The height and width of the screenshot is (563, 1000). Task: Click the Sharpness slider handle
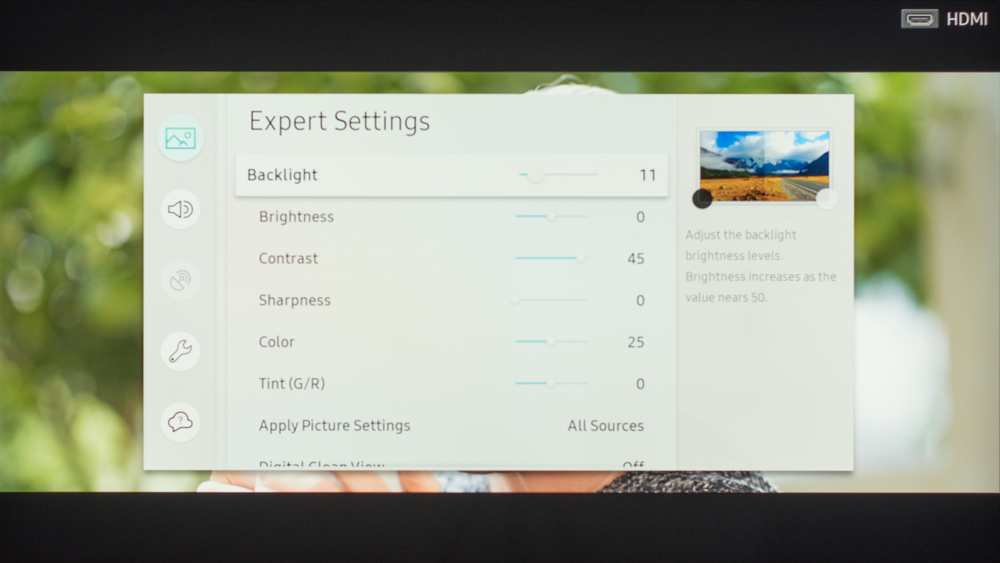pyautogui.click(x=515, y=300)
